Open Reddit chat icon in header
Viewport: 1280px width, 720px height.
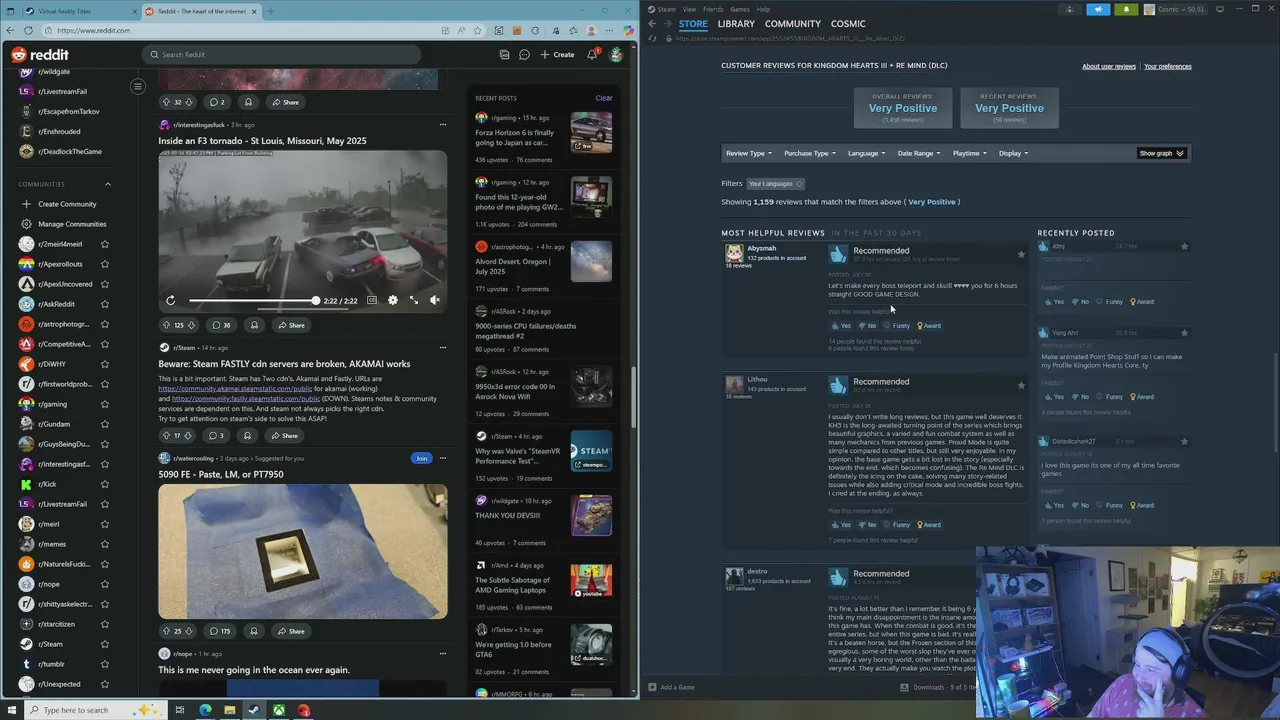[524, 54]
